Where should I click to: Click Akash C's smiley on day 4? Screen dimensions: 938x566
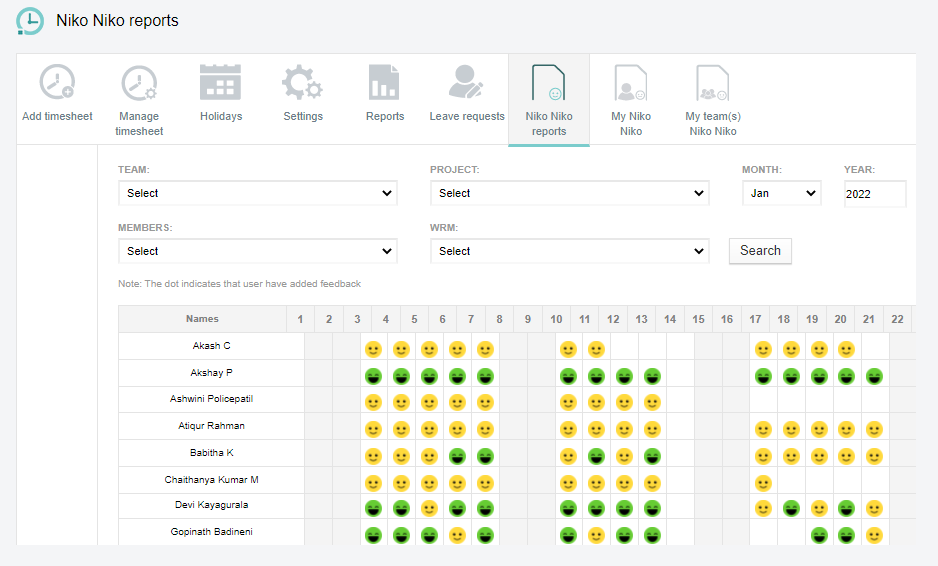(373, 350)
